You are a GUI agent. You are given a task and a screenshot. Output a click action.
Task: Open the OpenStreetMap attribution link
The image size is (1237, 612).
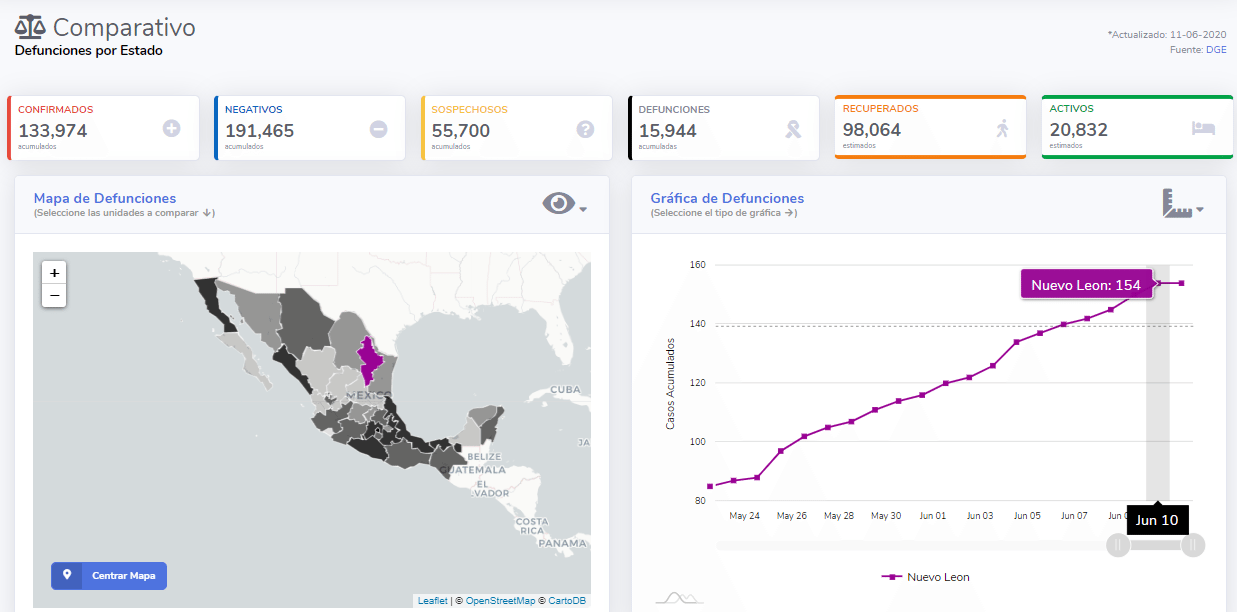[x=500, y=601]
